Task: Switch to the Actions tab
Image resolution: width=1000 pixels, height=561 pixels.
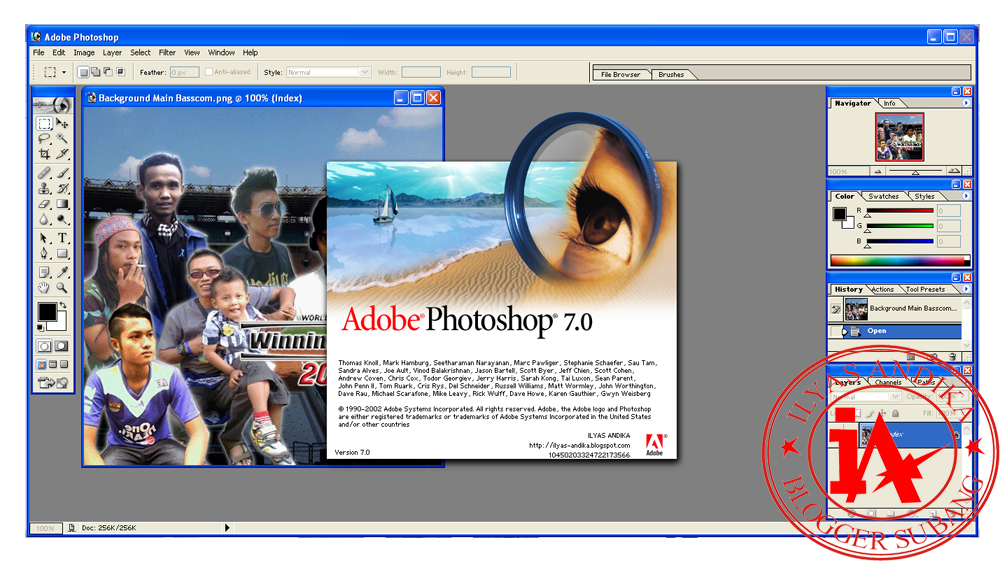Action: point(883,289)
